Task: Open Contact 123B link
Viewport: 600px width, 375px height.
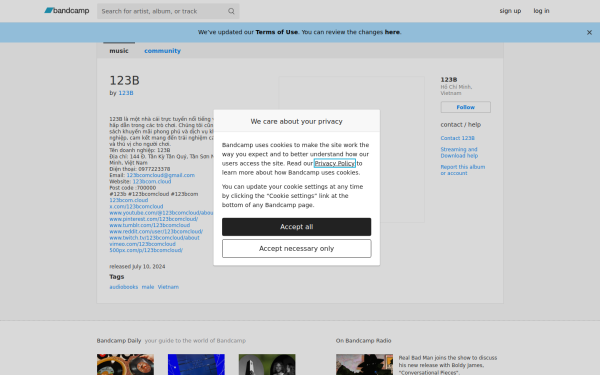Action: [x=457, y=138]
